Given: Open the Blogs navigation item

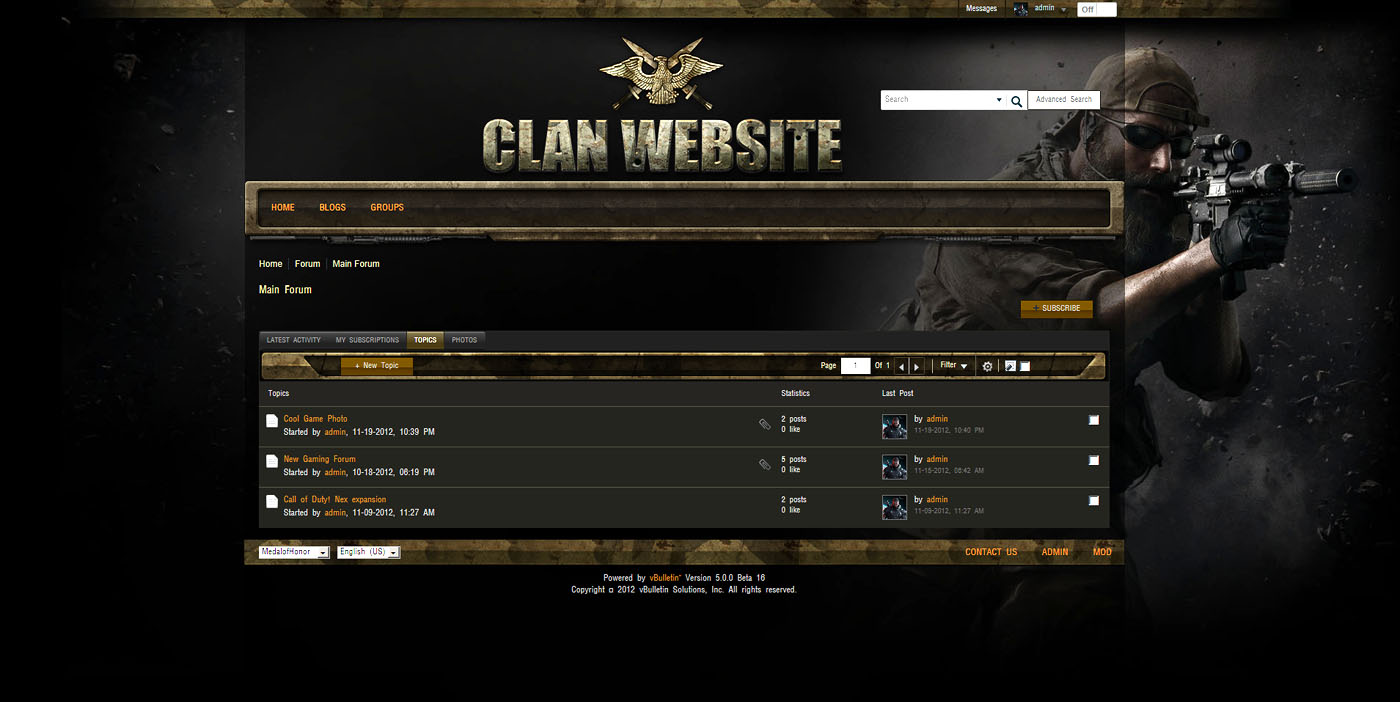Looking at the screenshot, I should 332,208.
